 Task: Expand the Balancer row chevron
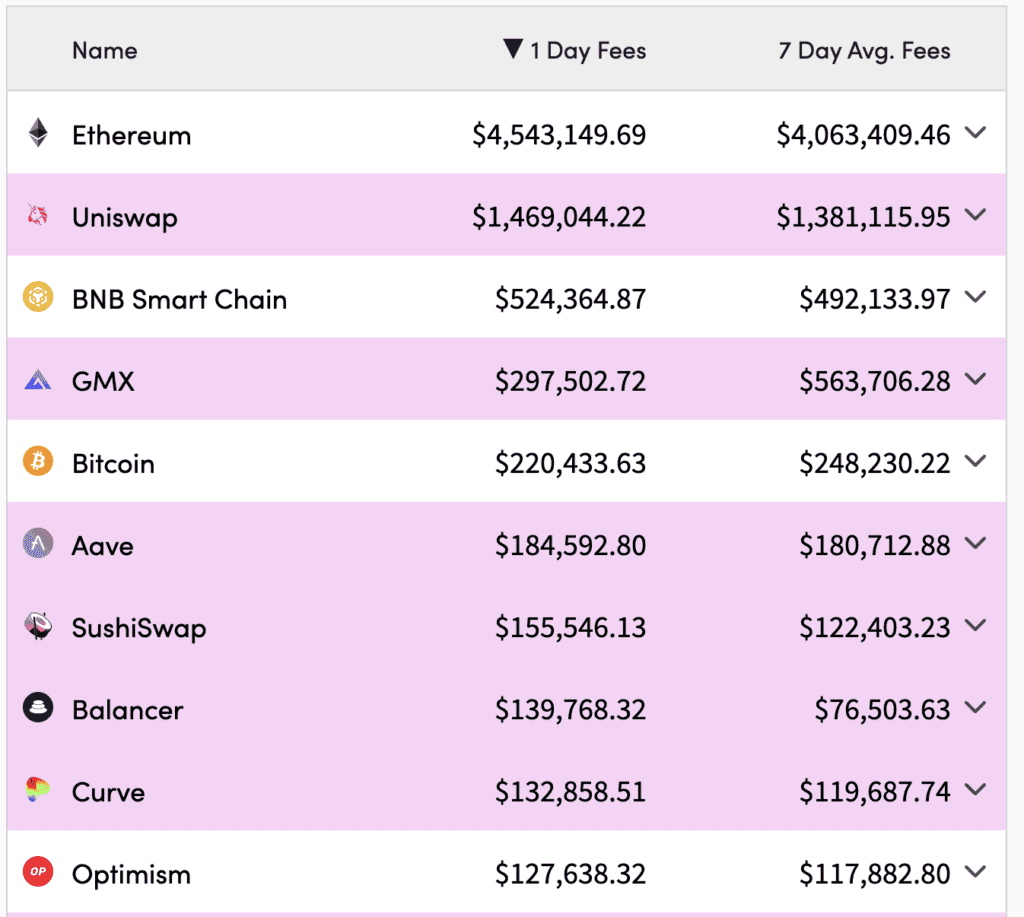pos(976,708)
